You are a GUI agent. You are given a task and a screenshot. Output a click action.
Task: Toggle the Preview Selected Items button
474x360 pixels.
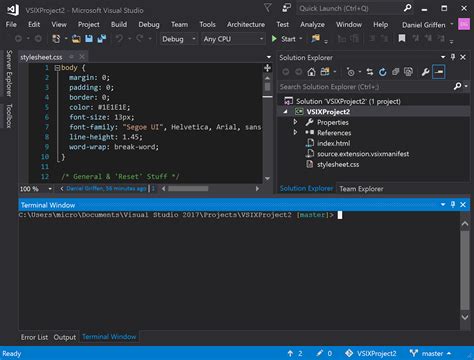point(439,72)
